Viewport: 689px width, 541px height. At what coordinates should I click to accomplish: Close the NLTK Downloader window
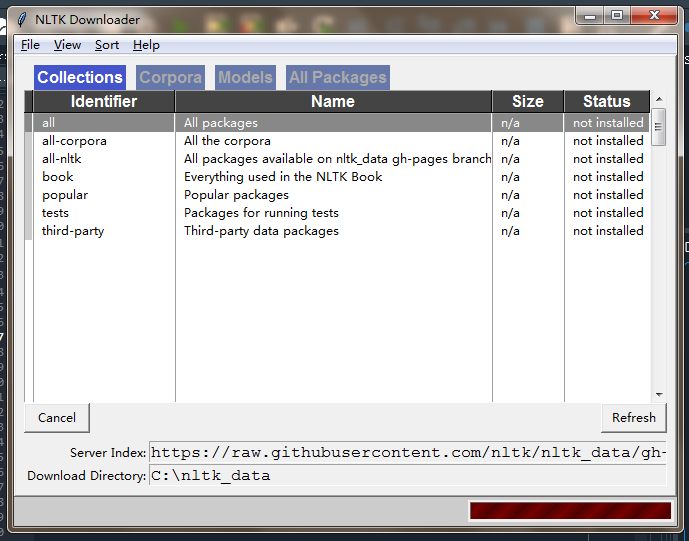(x=654, y=16)
